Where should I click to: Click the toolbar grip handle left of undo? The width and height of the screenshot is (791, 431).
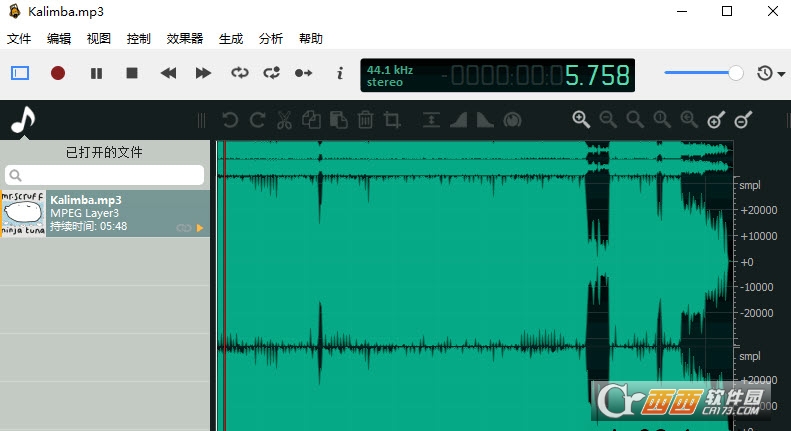(x=201, y=121)
